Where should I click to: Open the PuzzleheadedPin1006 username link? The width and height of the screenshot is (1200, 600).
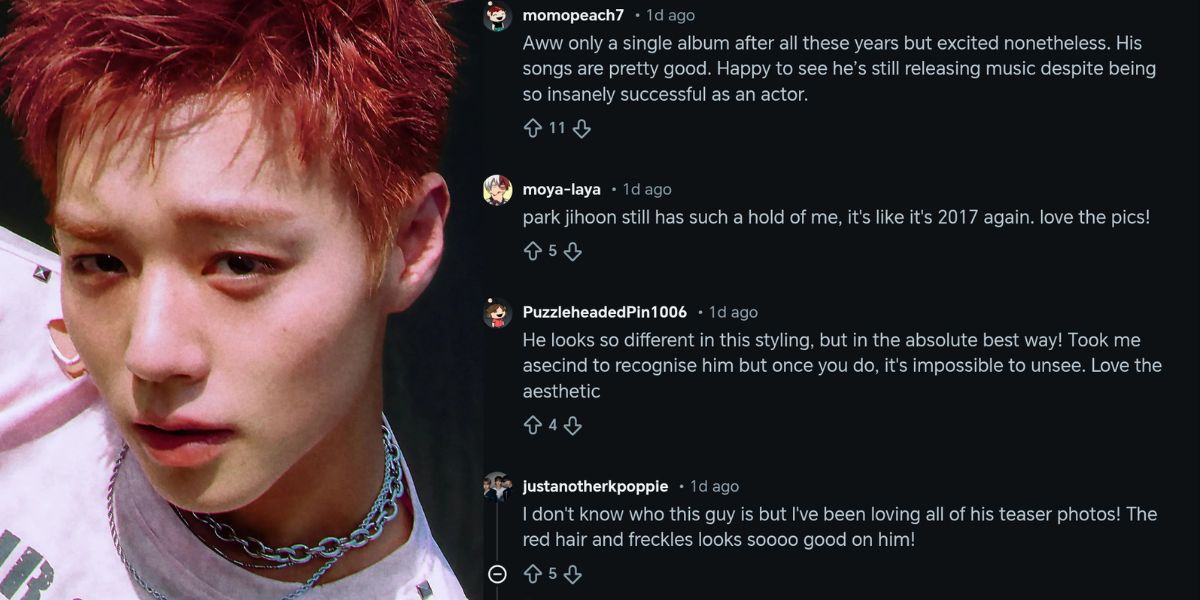point(604,312)
